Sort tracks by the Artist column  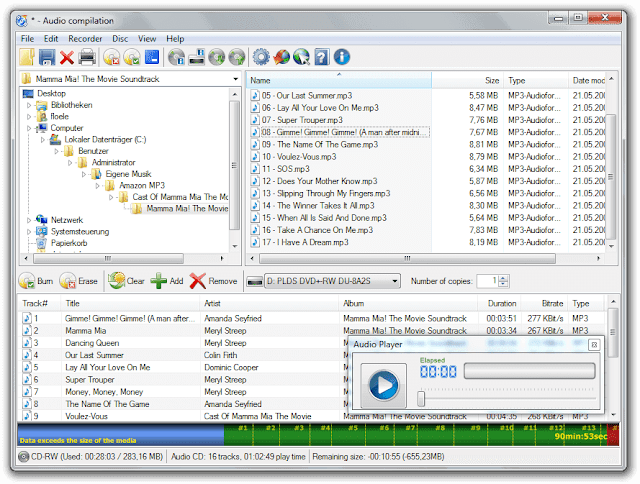click(269, 304)
